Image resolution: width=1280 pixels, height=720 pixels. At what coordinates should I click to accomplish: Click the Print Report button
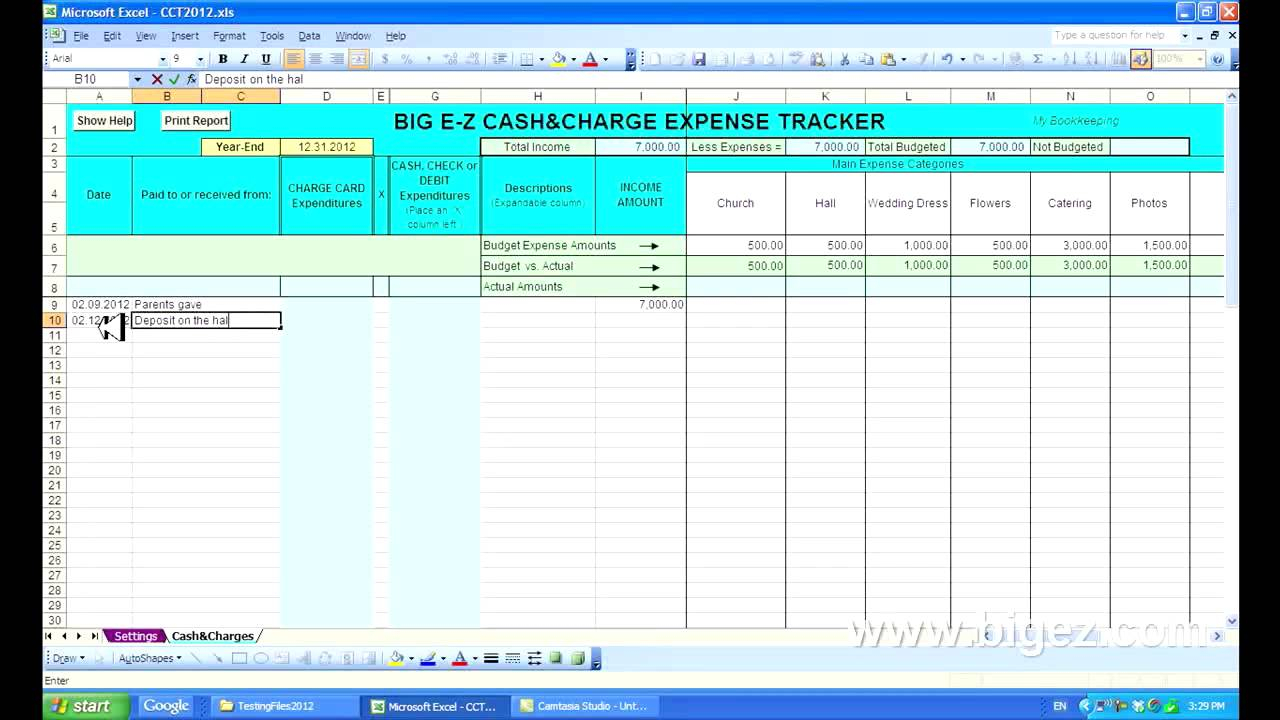click(x=195, y=120)
